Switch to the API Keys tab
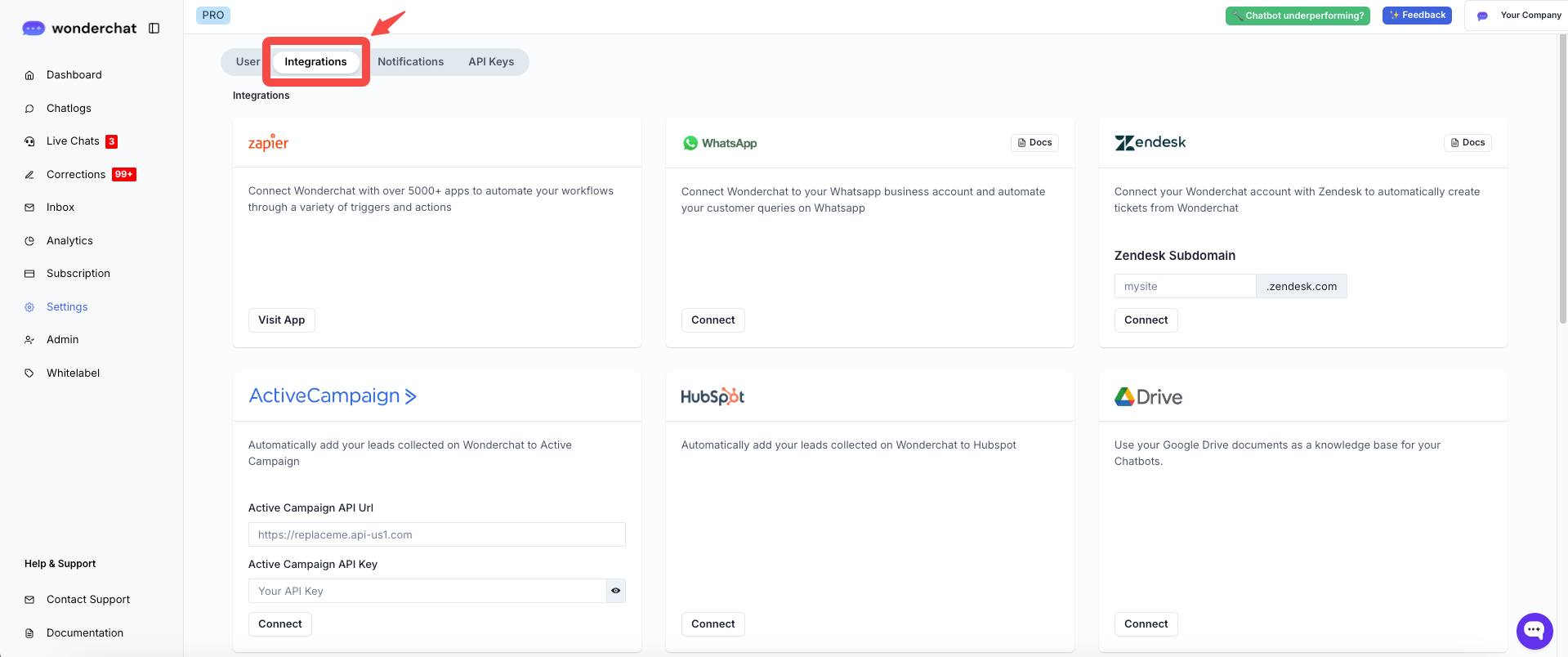The image size is (1568, 657). pos(491,62)
